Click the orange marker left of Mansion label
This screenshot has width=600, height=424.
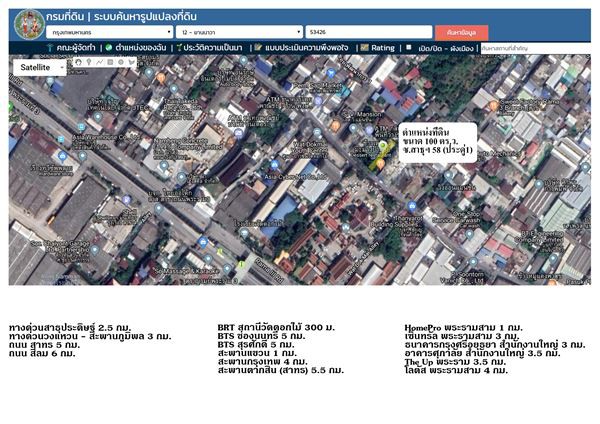point(335,125)
